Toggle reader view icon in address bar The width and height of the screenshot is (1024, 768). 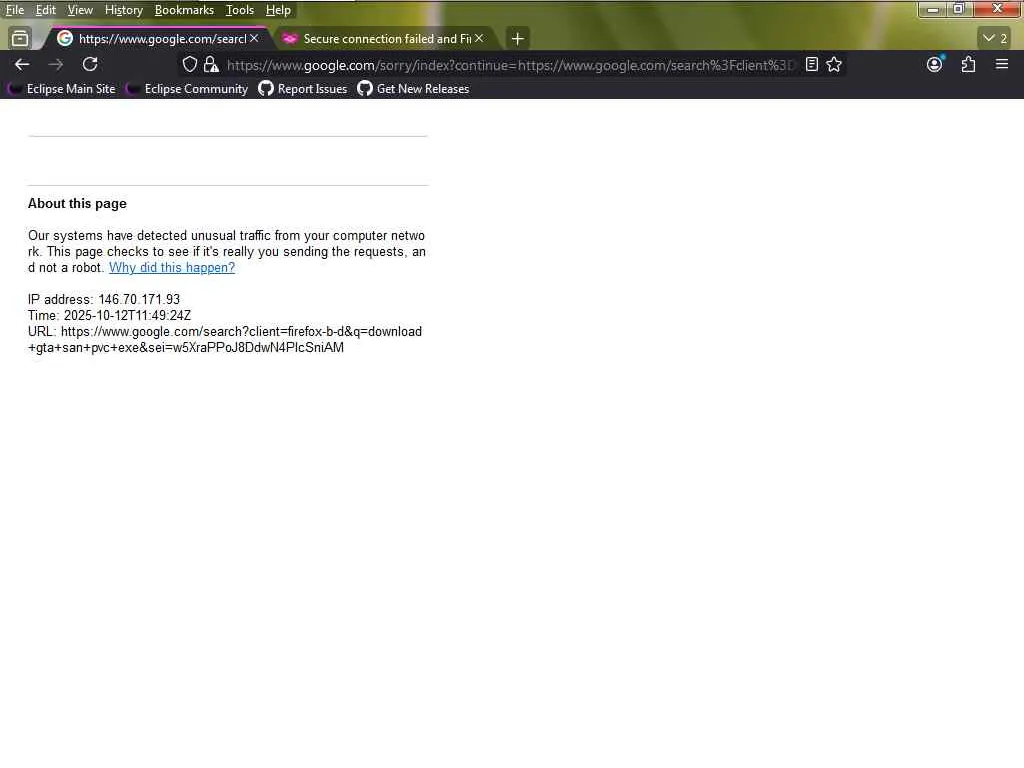point(812,64)
